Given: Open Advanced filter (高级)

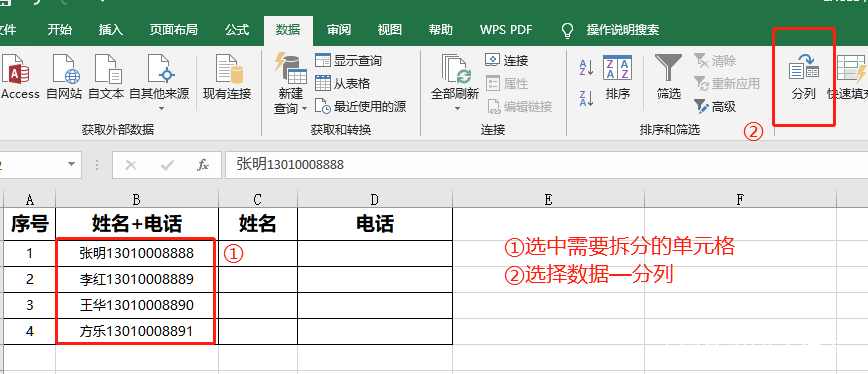Looking at the screenshot, I should click(715, 106).
